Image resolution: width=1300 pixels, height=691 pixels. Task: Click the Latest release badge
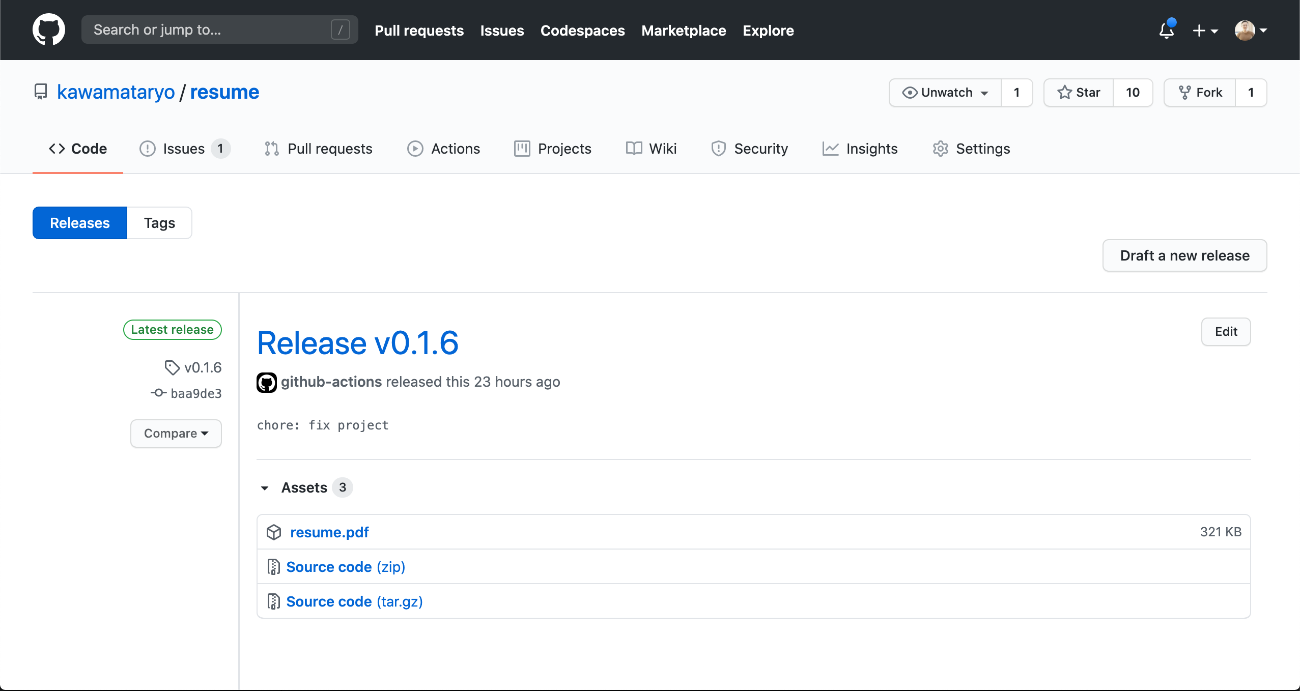(x=172, y=329)
